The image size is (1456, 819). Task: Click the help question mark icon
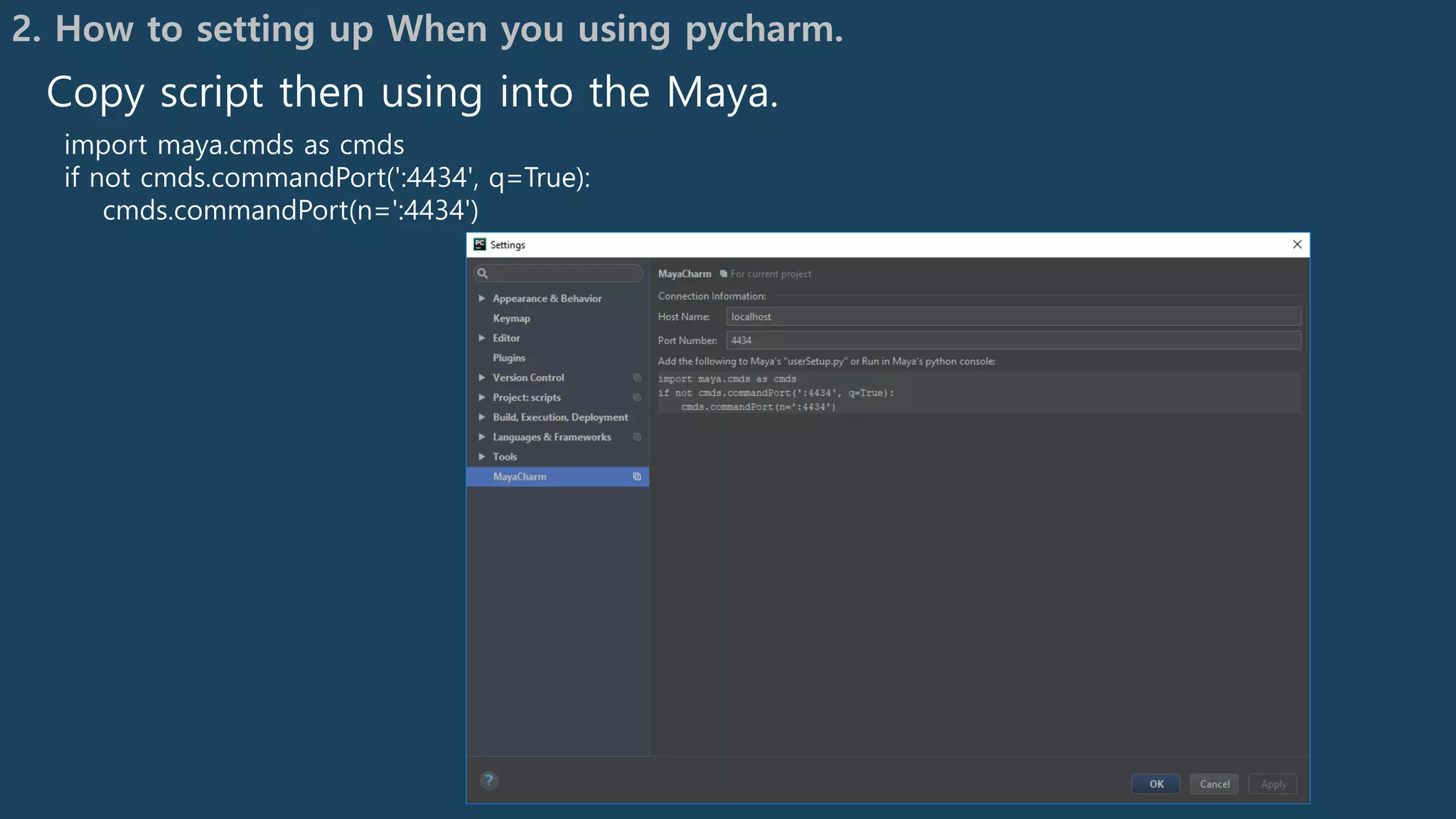(x=489, y=781)
